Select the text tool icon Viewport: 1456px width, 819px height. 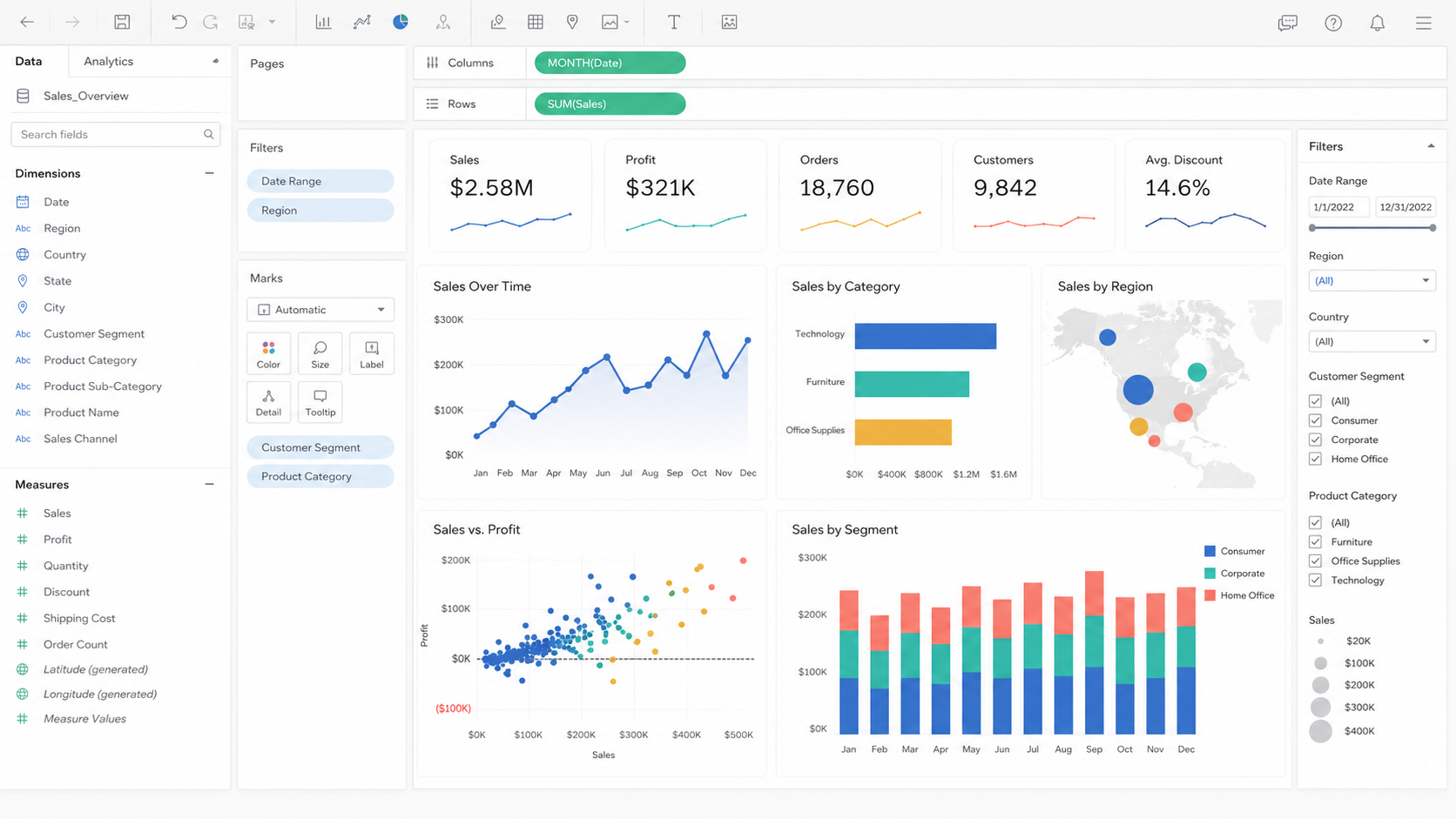coord(673,23)
